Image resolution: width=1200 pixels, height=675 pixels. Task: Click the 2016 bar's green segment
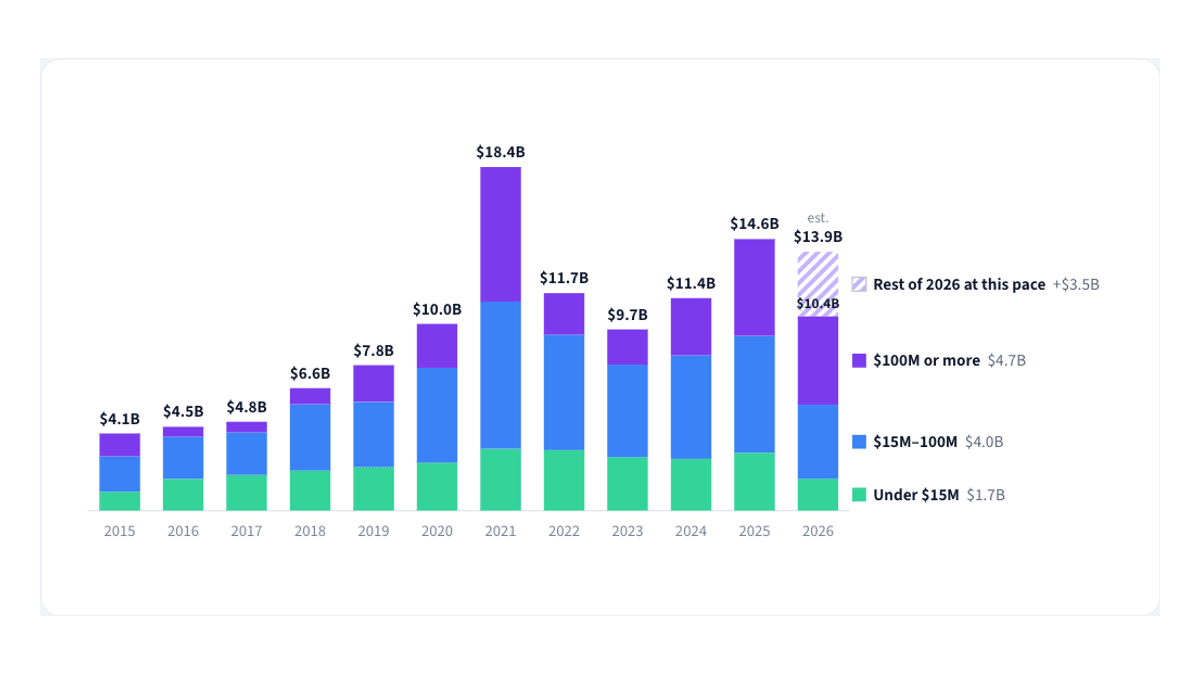[x=183, y=494]
